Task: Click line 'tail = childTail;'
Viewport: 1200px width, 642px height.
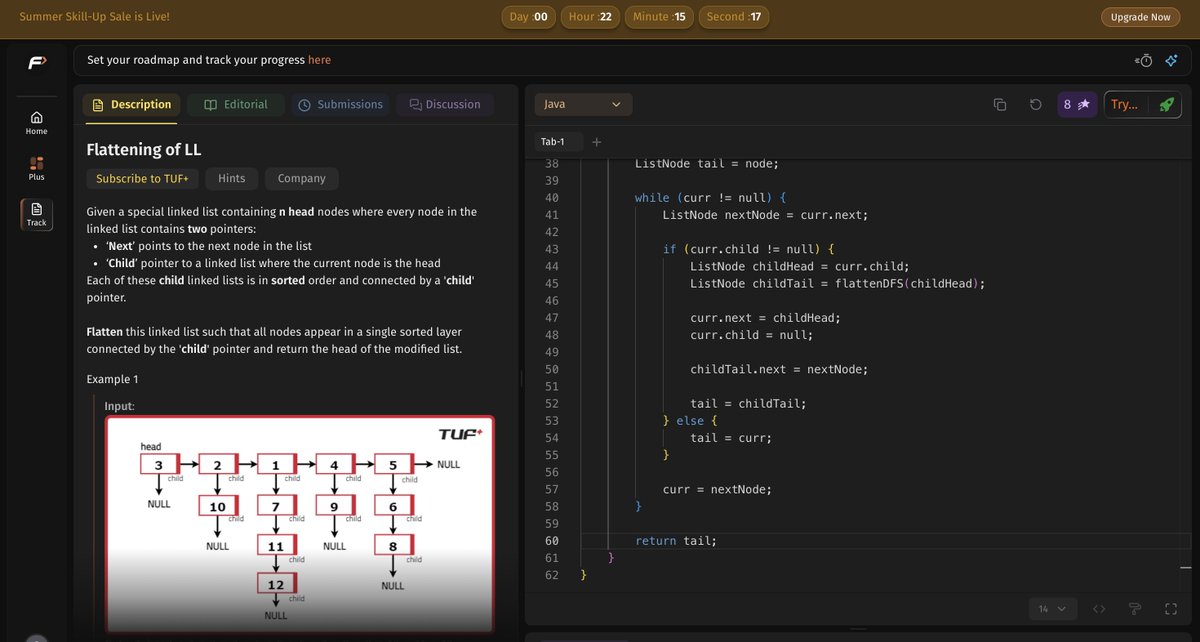Action: click(748, 404)
